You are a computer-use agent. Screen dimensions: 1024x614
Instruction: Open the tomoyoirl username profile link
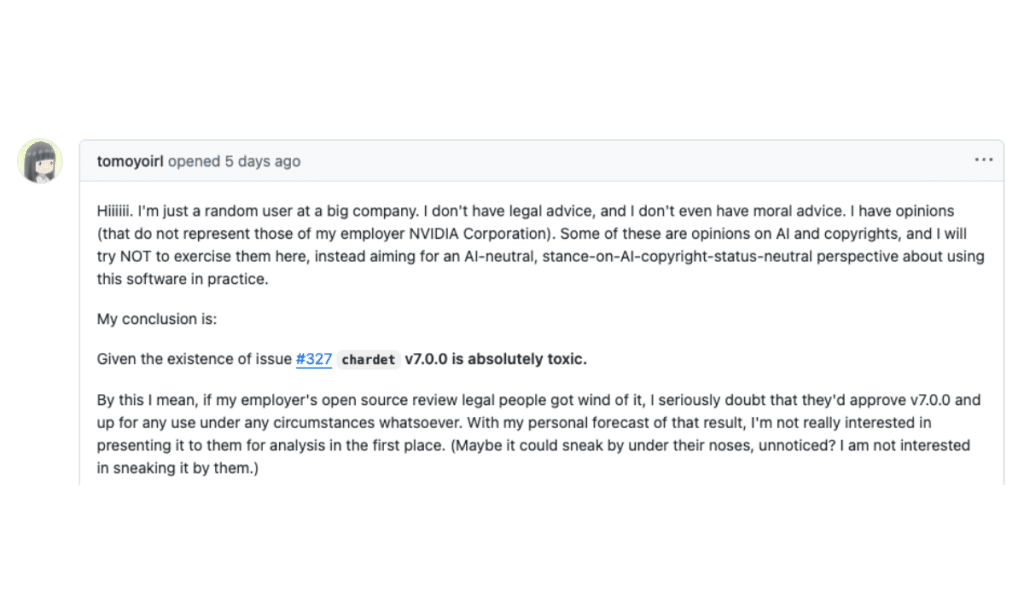pyautogui.click(x=130, y=161)
